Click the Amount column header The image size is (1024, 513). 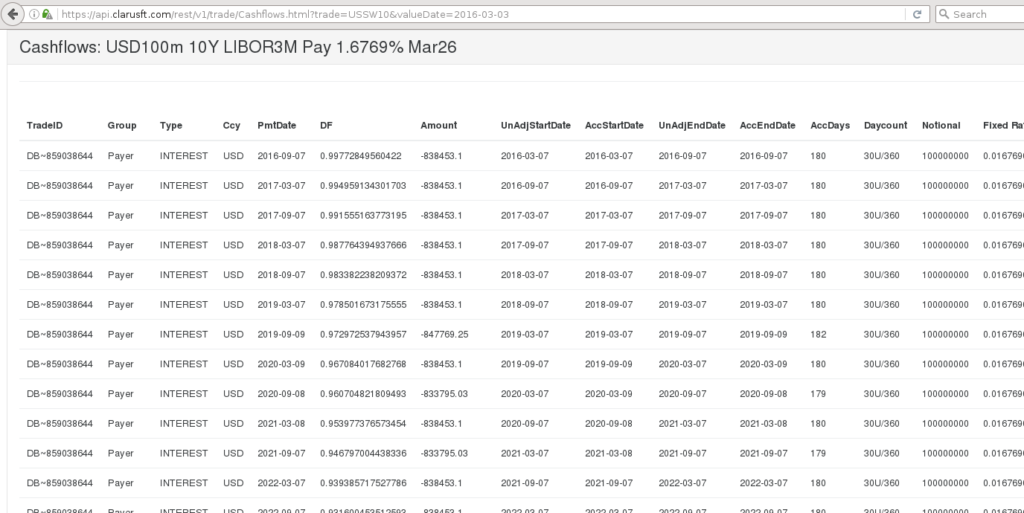tap(438, 125)
